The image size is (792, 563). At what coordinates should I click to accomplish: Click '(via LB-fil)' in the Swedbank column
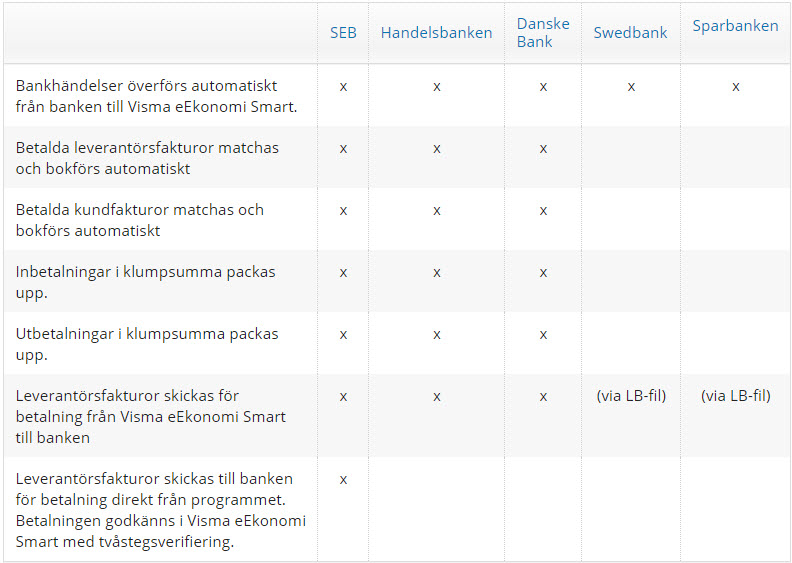tap(630, 396)
